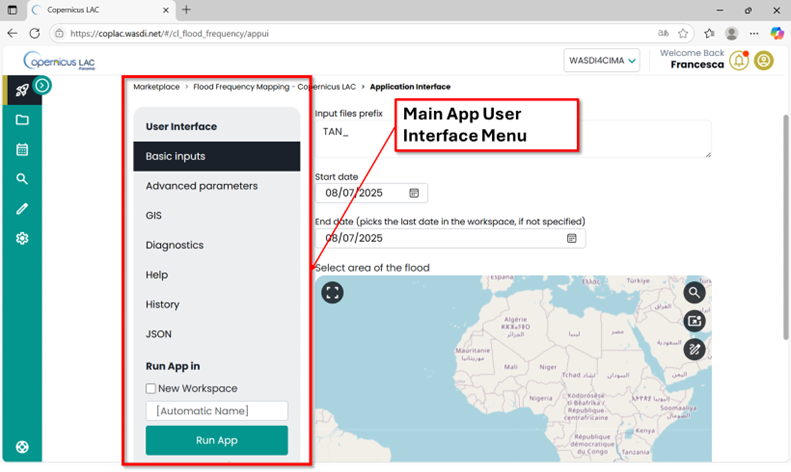Open the Diagnostics menu item
Viewport: 791px width, 472px height.
pos(216,245)
